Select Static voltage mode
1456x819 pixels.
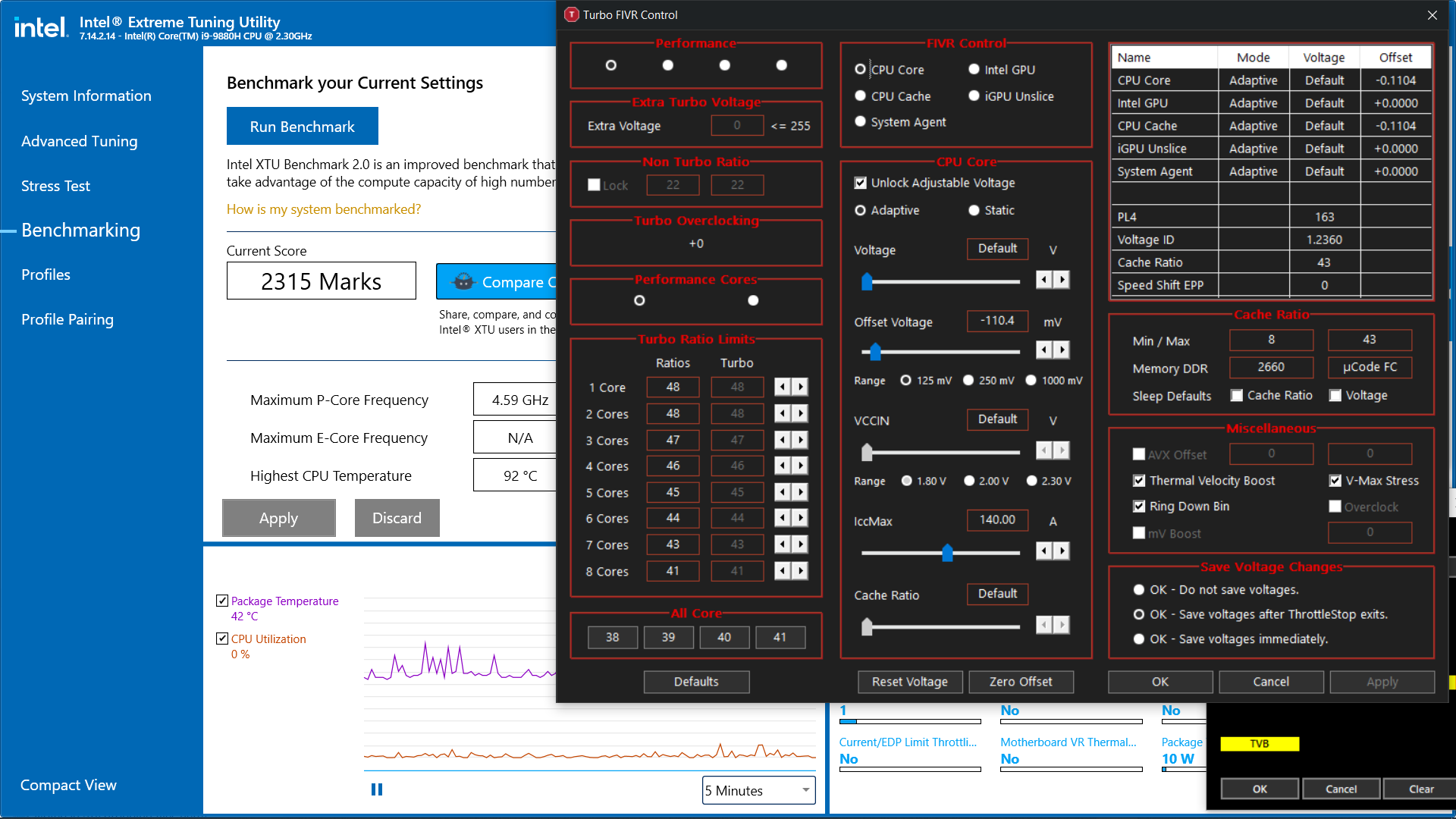point(974,210)
